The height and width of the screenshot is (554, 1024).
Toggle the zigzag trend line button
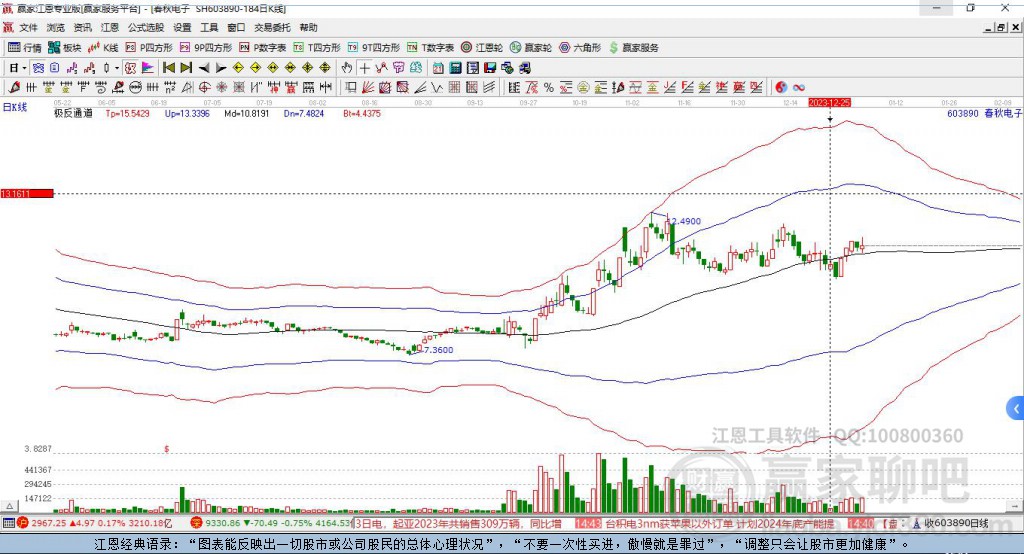(381, 68)
